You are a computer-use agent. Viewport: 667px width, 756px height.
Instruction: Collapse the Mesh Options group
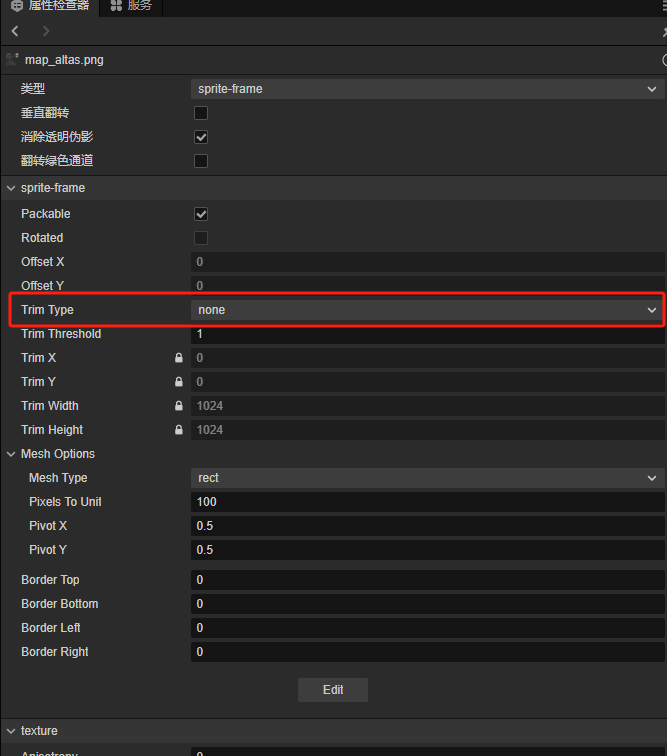pyautogui.click(x=11, y=454)
